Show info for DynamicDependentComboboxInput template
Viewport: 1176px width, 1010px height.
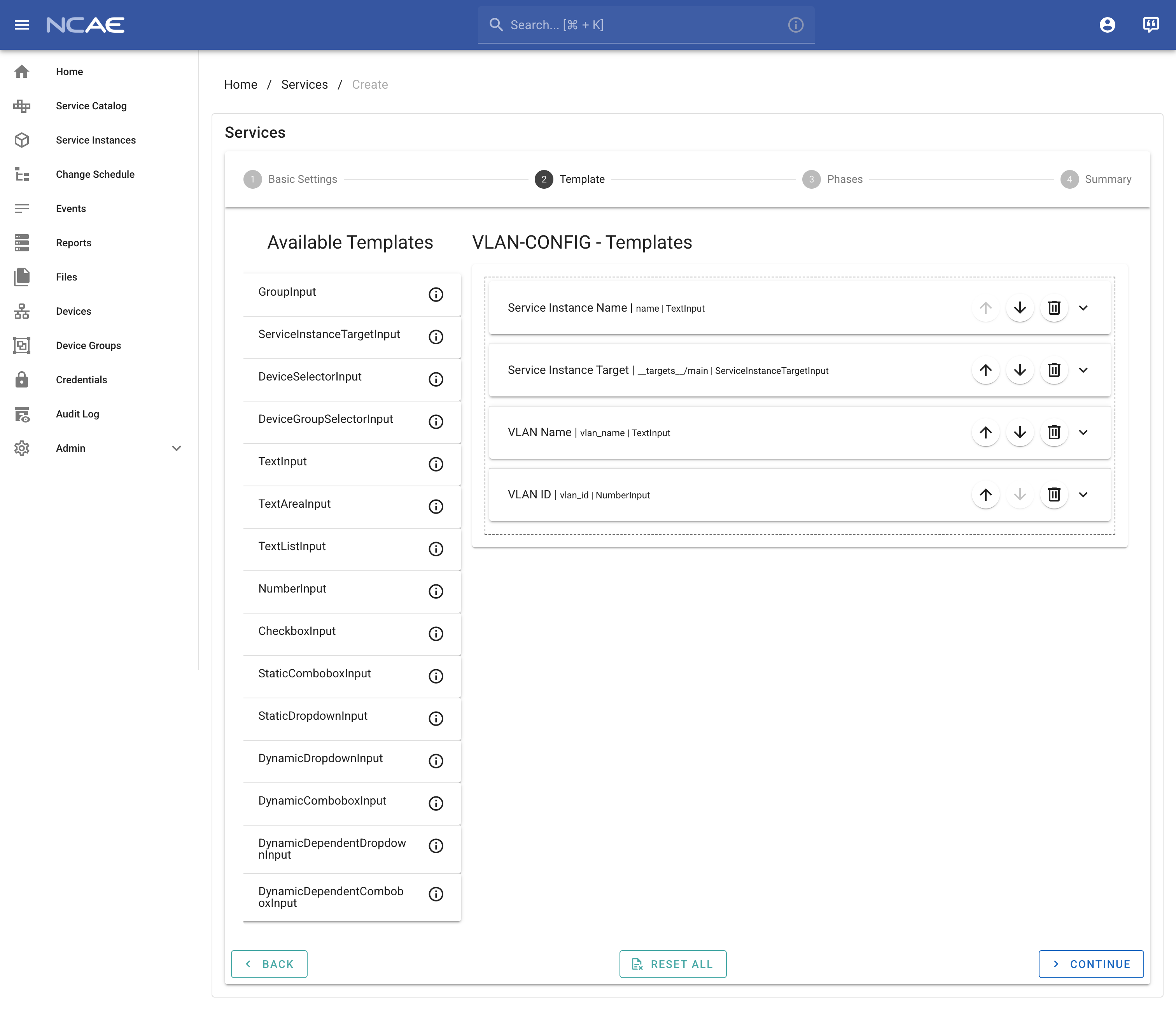pos(436,894)
